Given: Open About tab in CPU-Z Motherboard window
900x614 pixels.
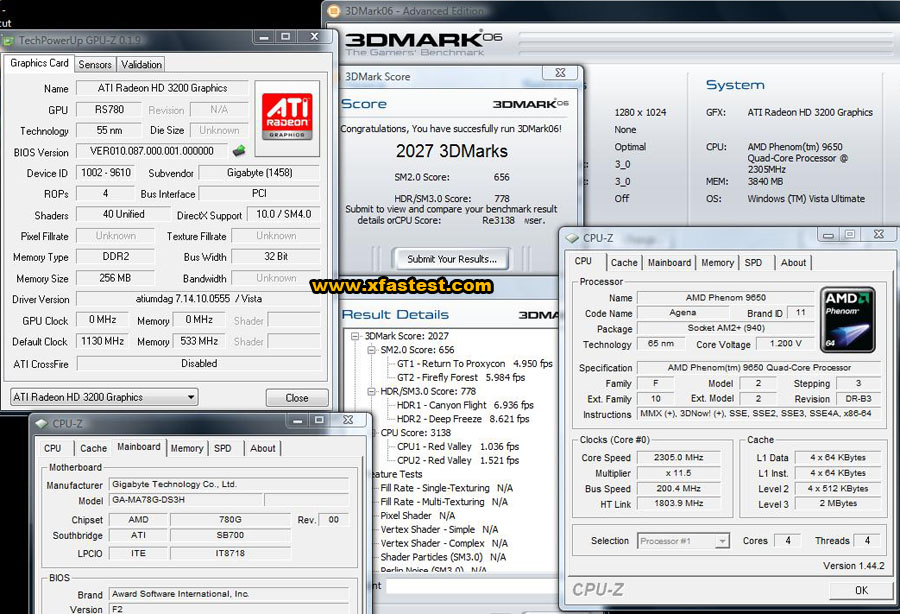Looking at the screenshot, I should click(x=263, y=448).
